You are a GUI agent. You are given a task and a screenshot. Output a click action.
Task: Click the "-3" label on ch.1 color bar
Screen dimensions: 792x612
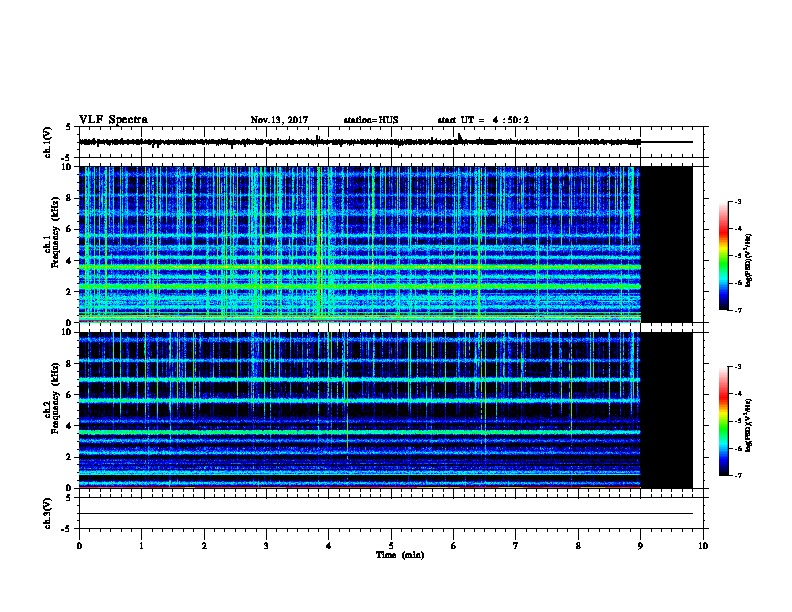click(x=737, y=201)
